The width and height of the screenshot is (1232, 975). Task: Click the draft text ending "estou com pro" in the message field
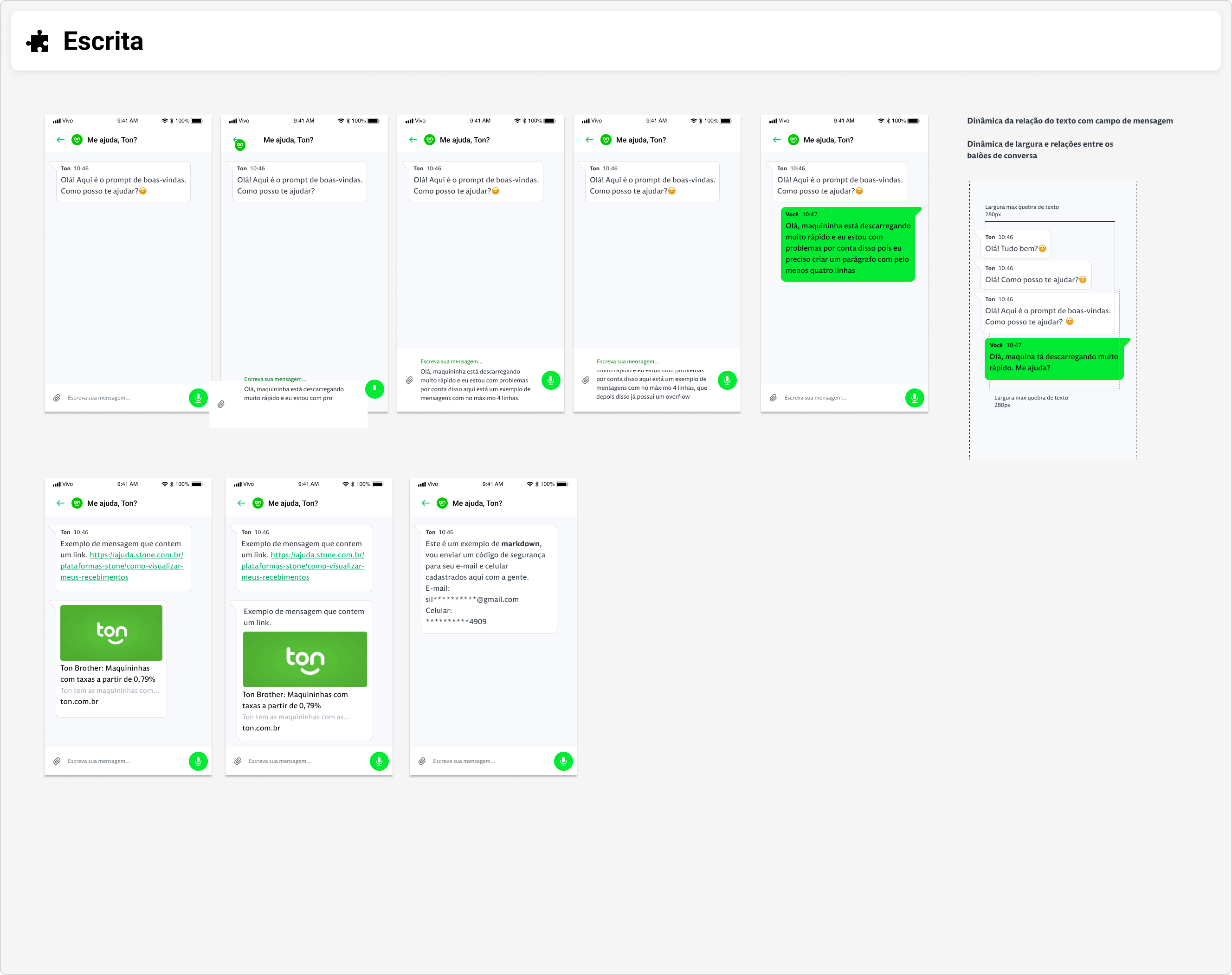tap(294, 394)
